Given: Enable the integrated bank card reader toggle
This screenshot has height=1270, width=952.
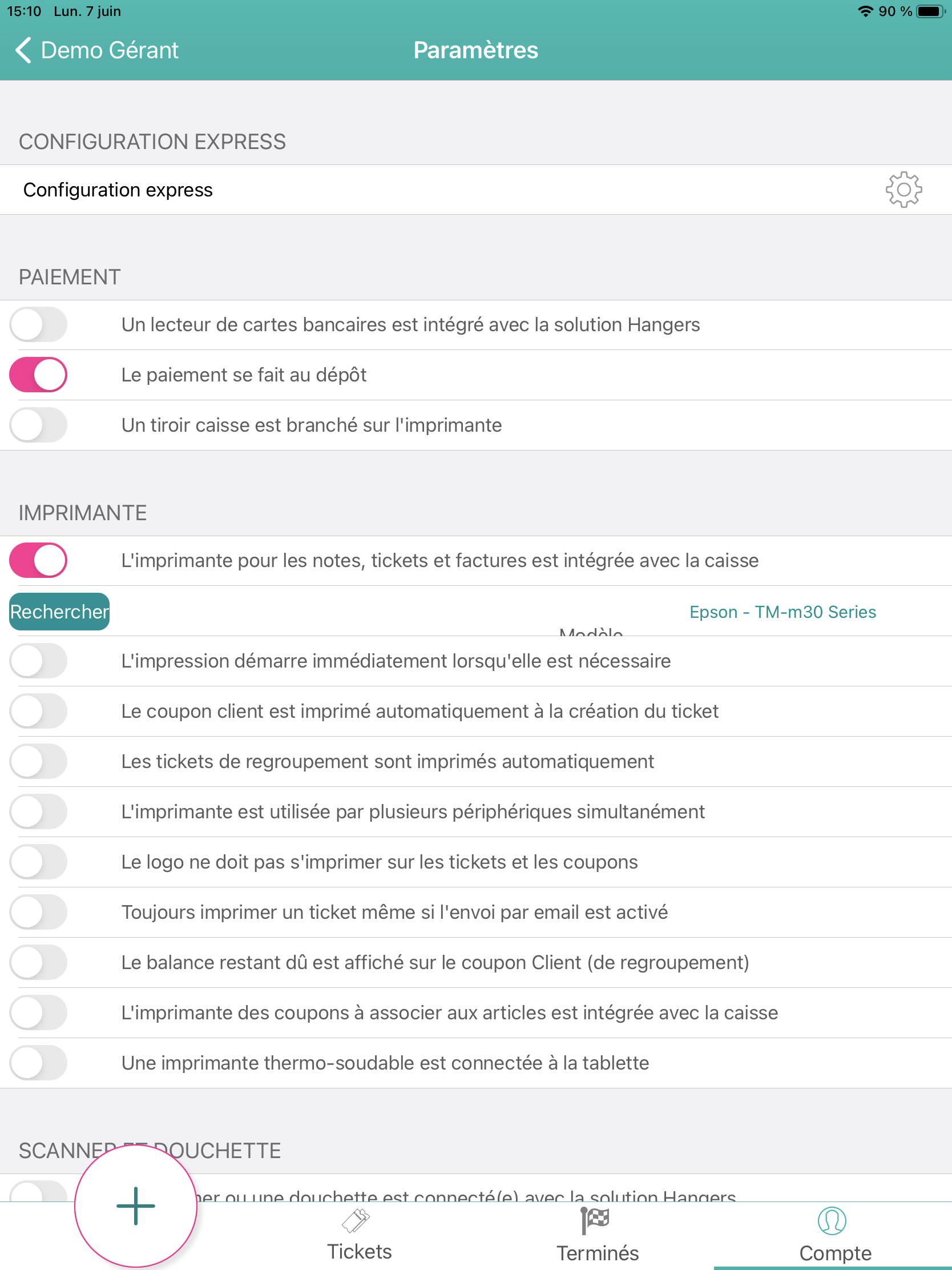Looking at the screenshot, I should pos(38,325).
